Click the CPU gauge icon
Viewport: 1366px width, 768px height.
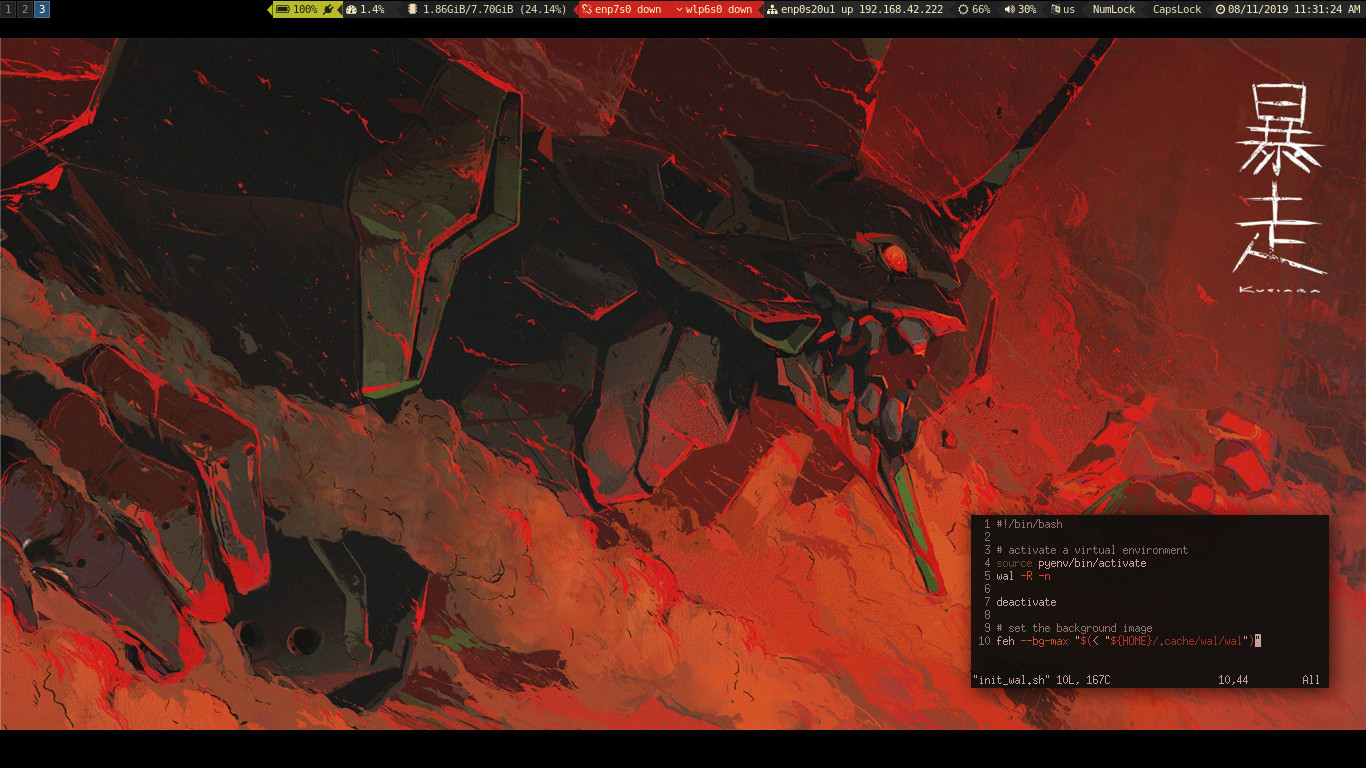[x=351, y=9]
